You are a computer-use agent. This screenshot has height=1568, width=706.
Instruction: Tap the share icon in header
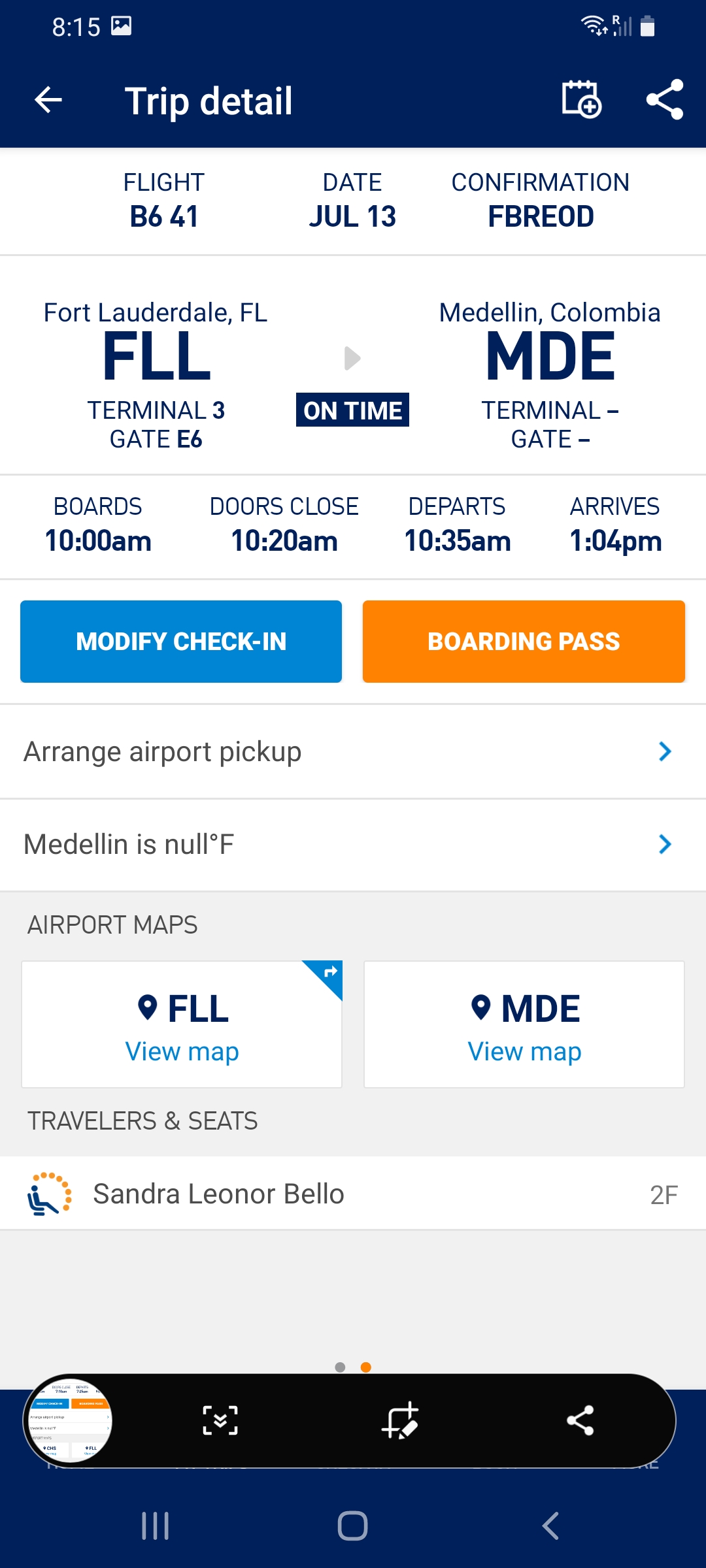tap(665, 100)
